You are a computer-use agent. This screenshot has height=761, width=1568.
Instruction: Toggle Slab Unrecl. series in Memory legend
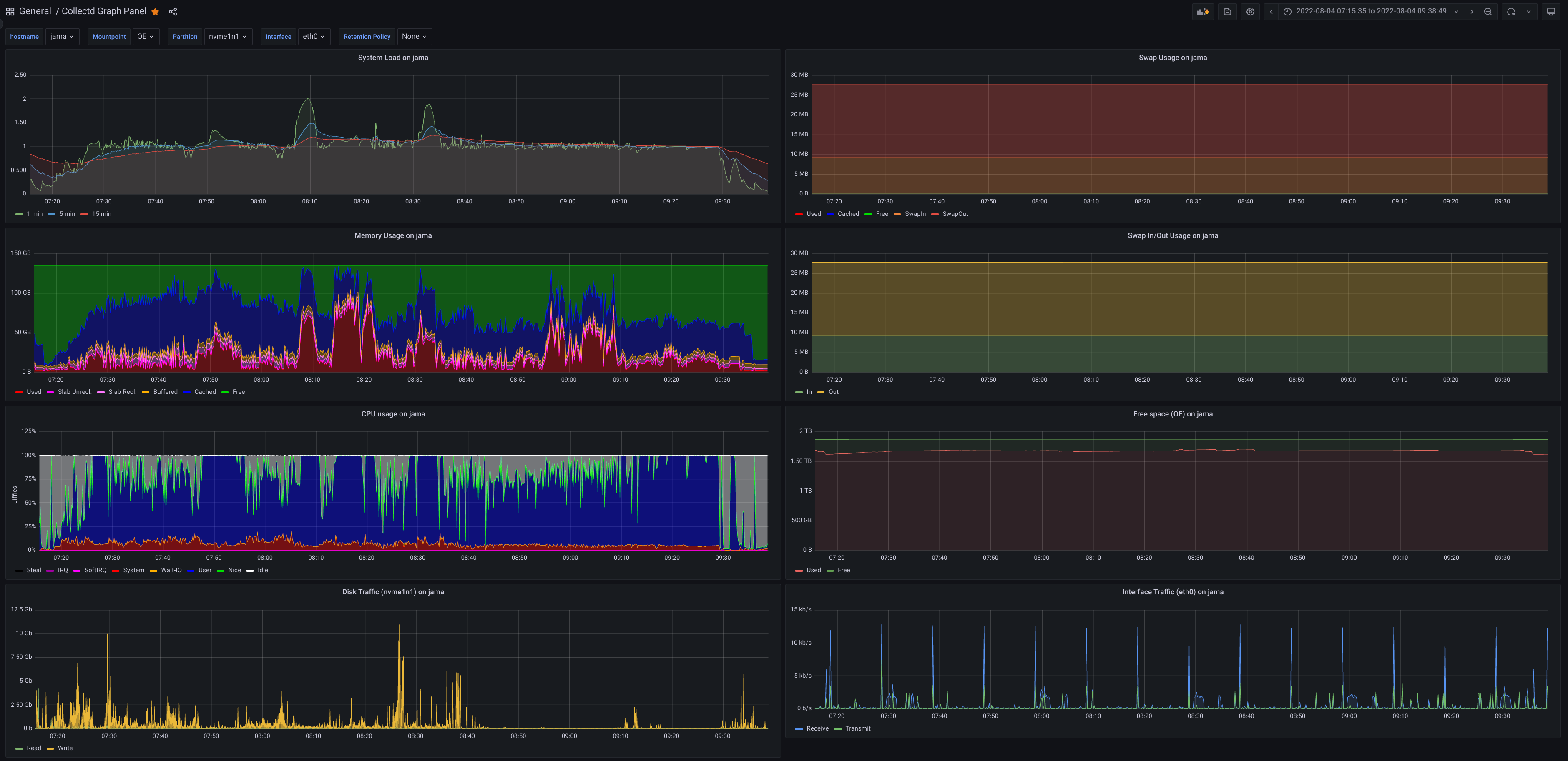coord(74,392)
